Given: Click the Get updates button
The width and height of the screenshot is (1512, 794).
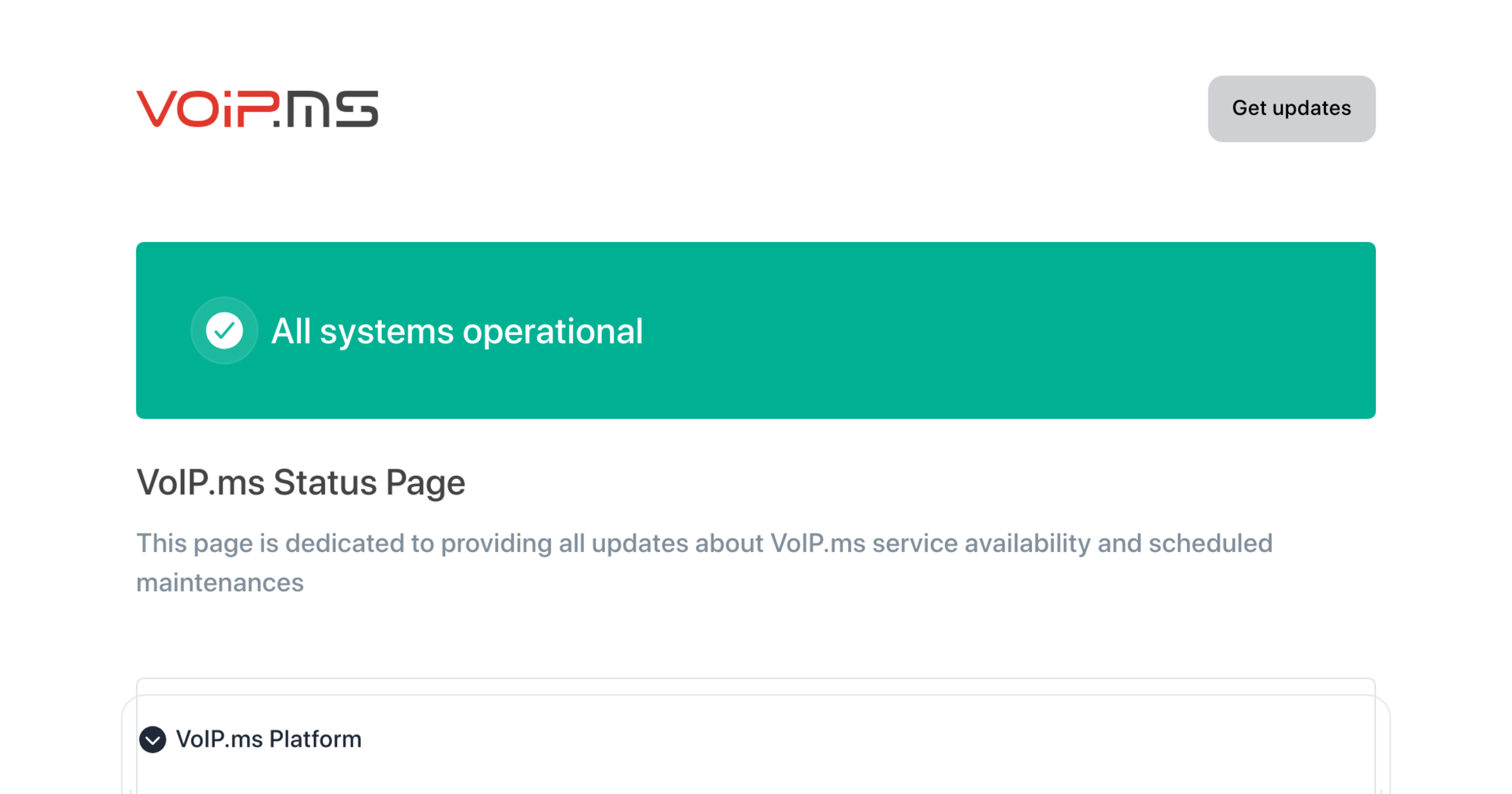Looking at the screenshot, I should click(x=1291, y=108).
